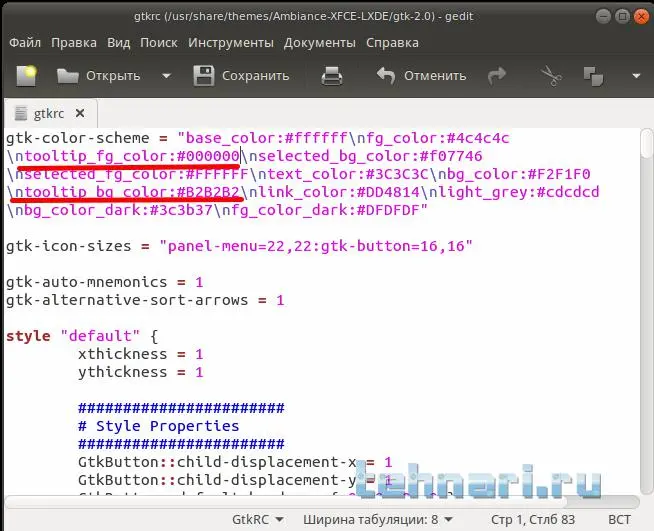
Task: Click the GtkButton::child-displacement-x line
Action: pos(235,462)
